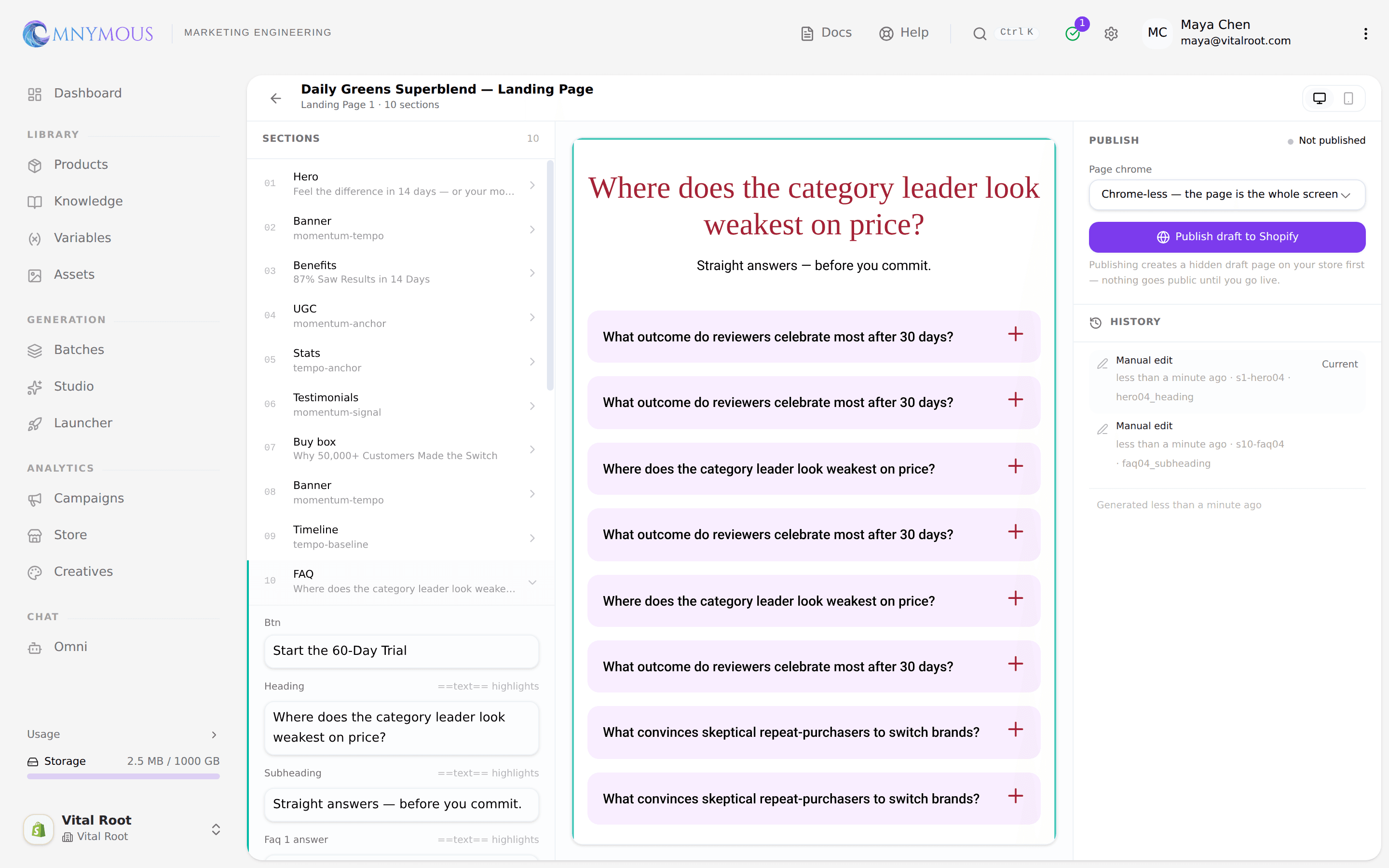Go to Dashboard in sidebar
The width and height of the screenshot is (1389, 868).
[123, 94]
